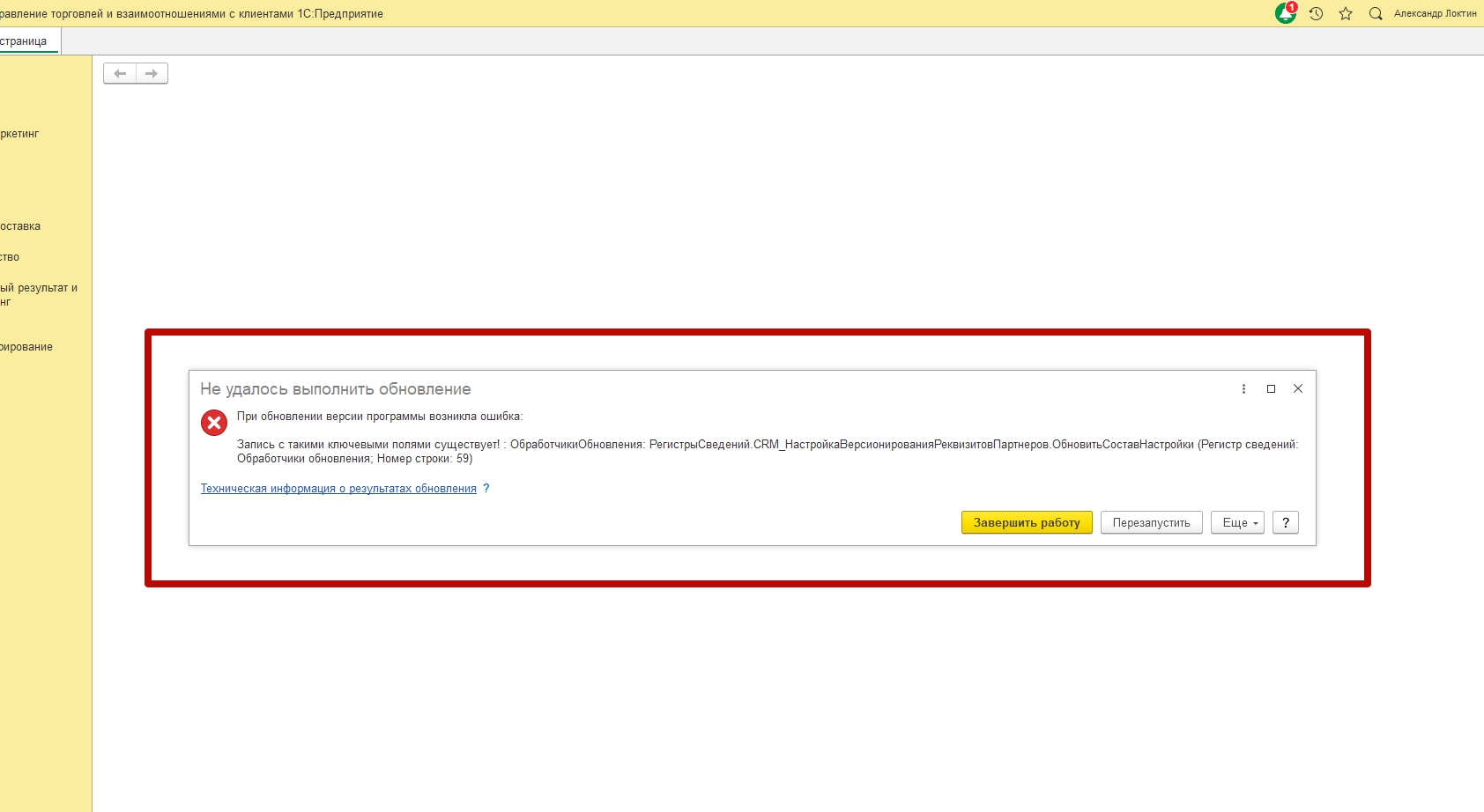Close the 'Не удалось выполнить обновление' dialog
This screenshot has height=812, width=1484.
tap(1297, 388)
